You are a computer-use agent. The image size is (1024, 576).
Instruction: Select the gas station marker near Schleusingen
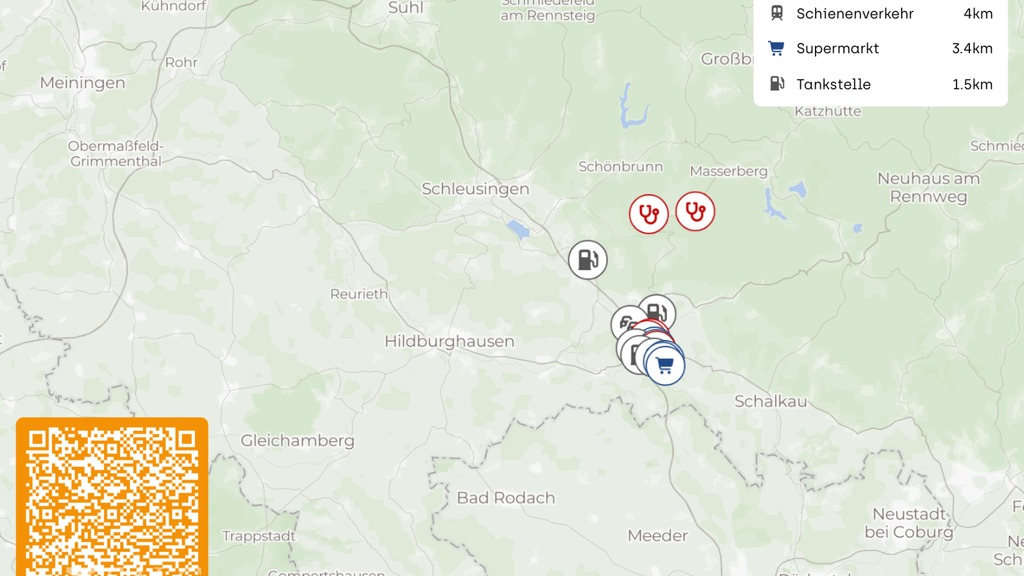587,260
